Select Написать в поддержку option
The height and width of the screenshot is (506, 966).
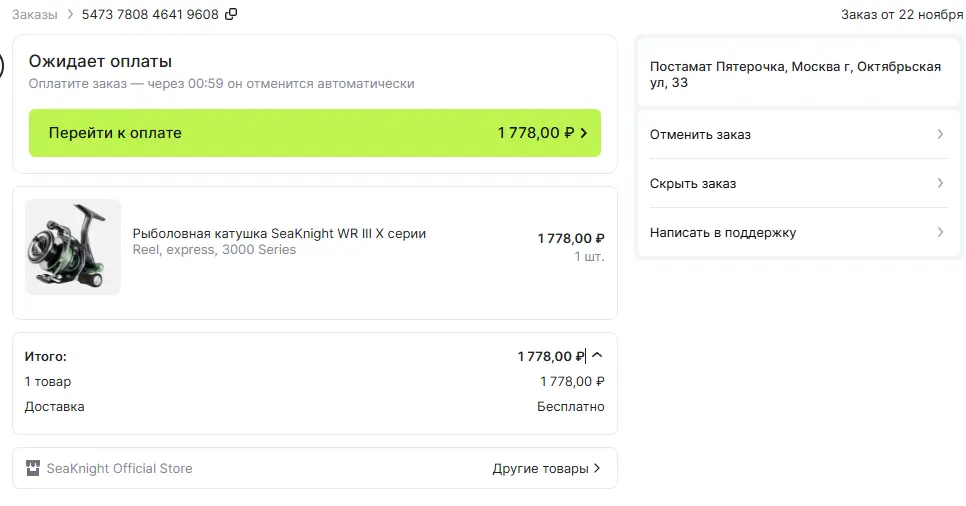[x=798, y=232]
